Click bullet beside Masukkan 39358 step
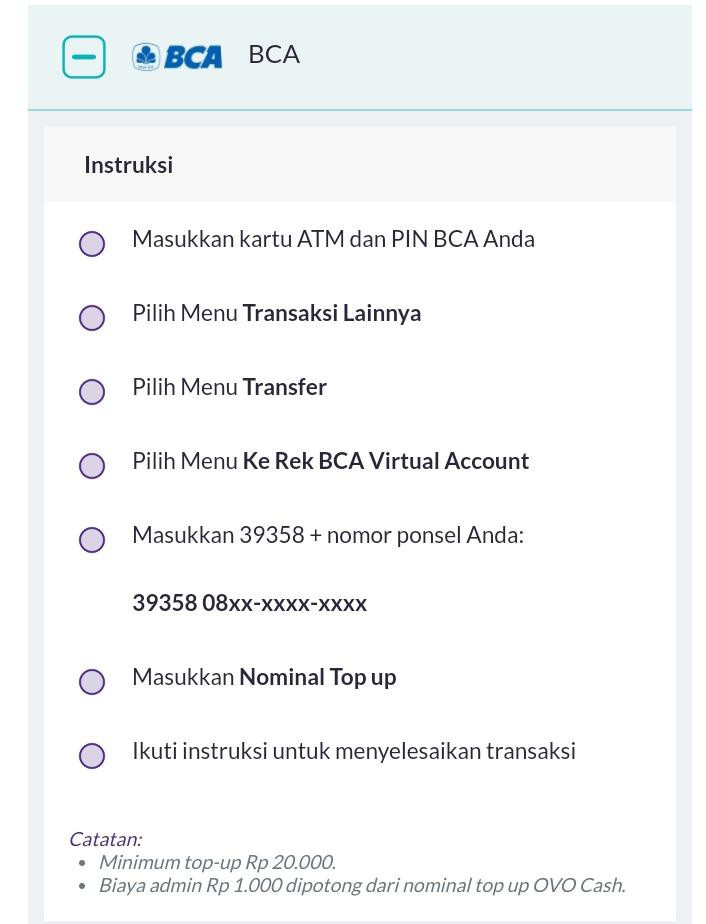Image resolution: width=706 pixels, height=924 pixels. (x=92, y=540)
